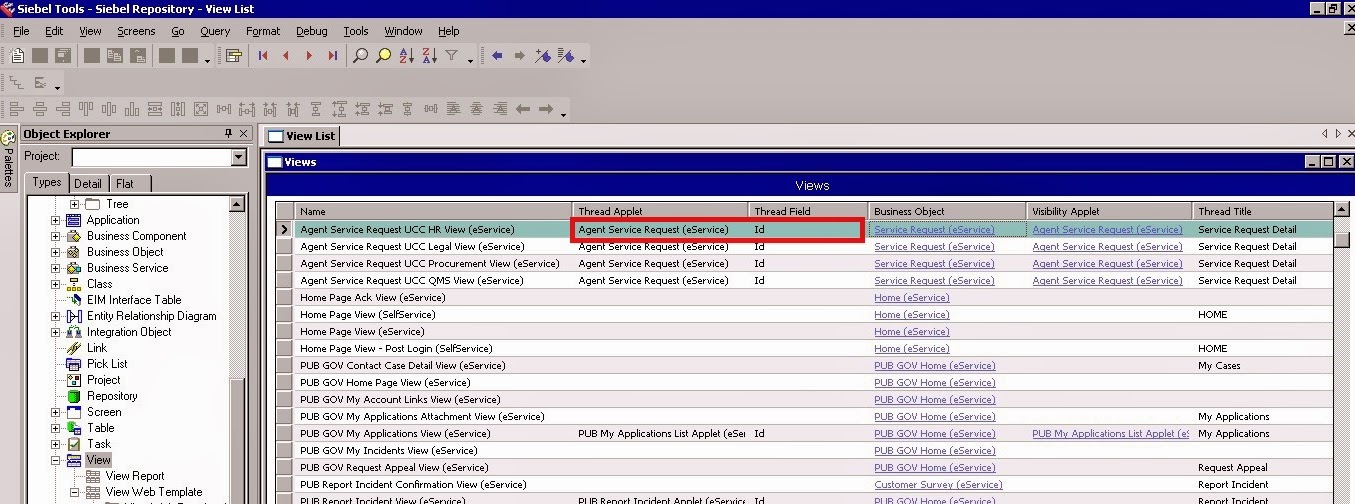Expand the Table node

(56, 428)
